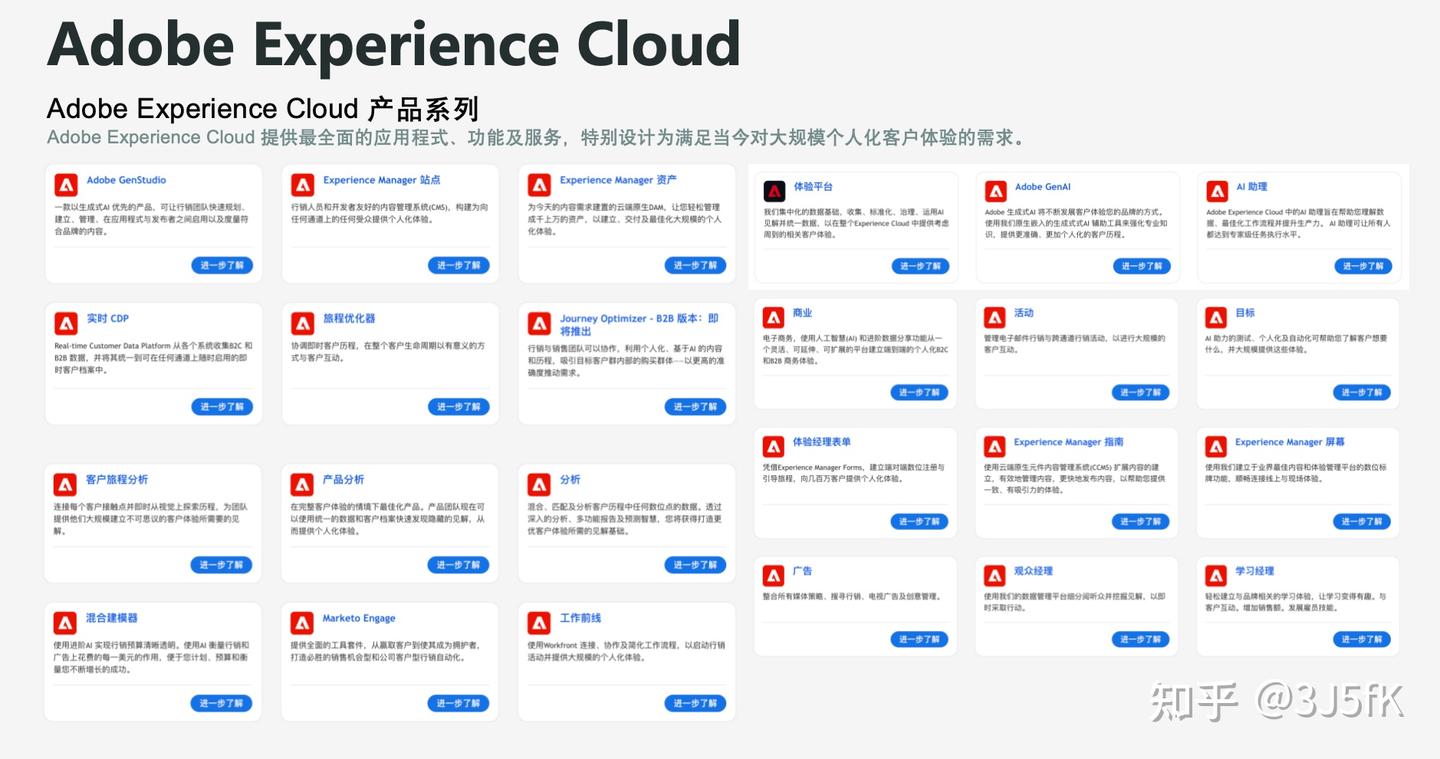Select the 广告 card Adobe icon
The width and height of the screenshot is (1440, 759).
(x=776, y=575)
